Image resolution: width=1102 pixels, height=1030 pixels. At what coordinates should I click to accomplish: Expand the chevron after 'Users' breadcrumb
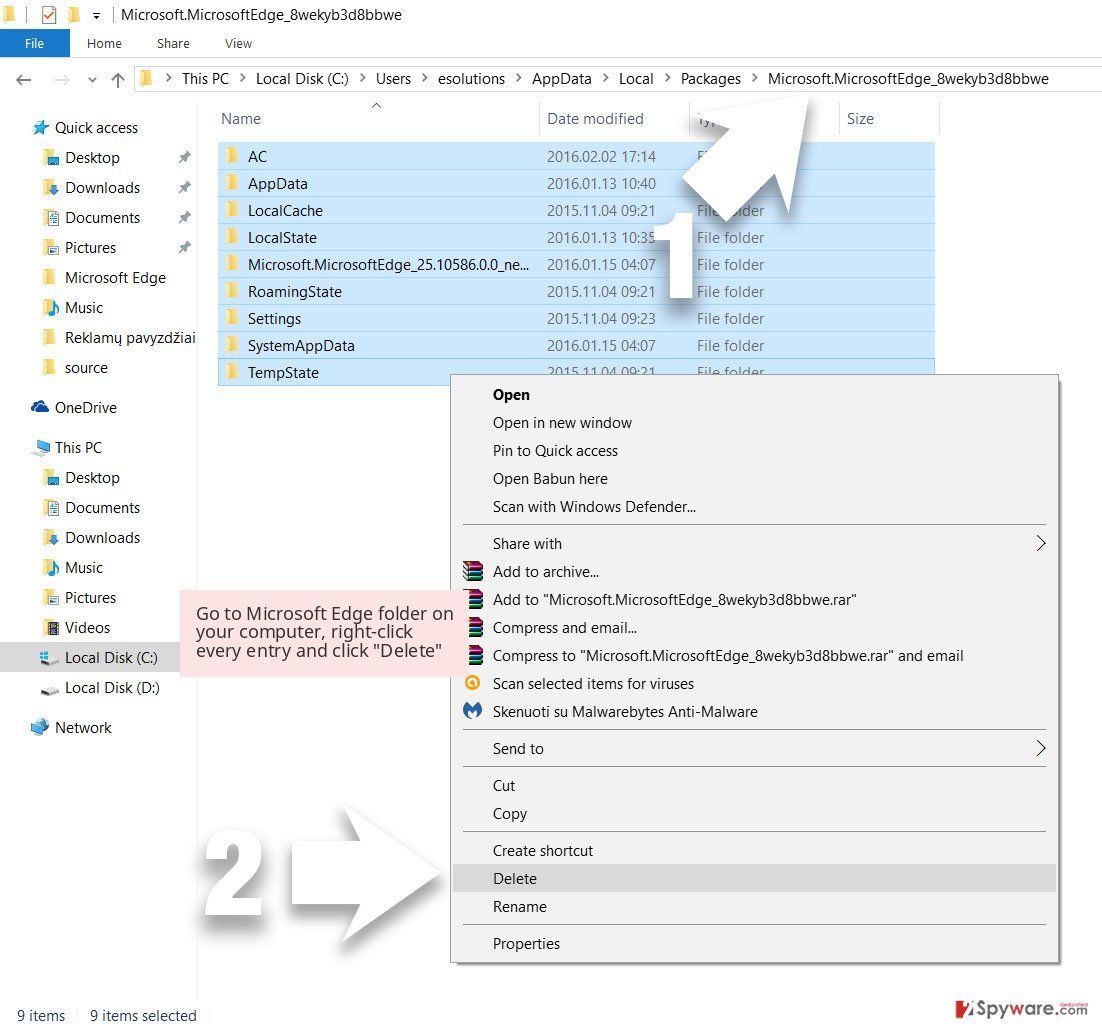424,78
